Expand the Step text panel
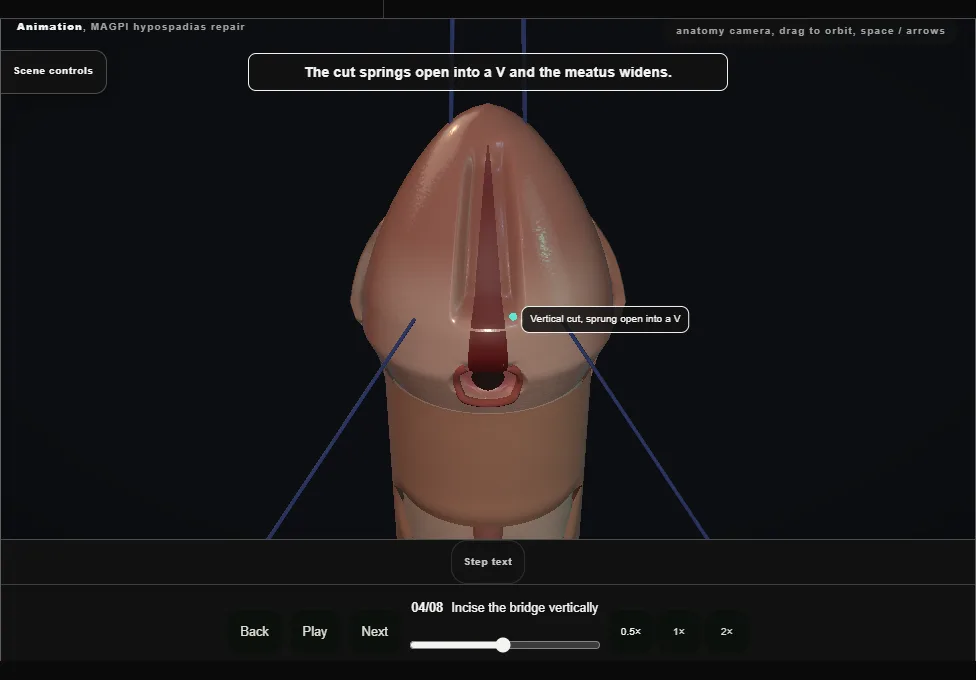Image resolution: width=976 pixels, height=680 pixels. pyautogui.click(x=488, y=562)
